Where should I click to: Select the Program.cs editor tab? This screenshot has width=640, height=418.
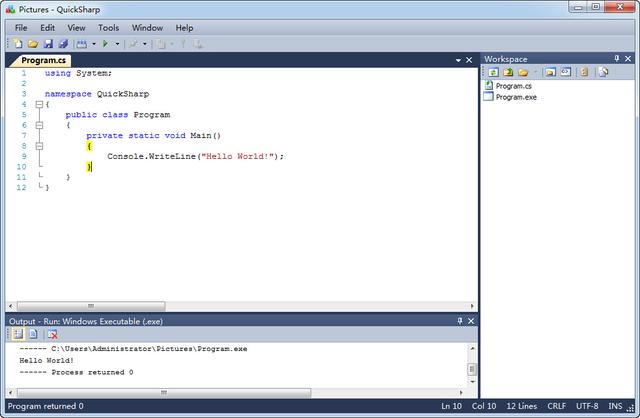(43, 60)
